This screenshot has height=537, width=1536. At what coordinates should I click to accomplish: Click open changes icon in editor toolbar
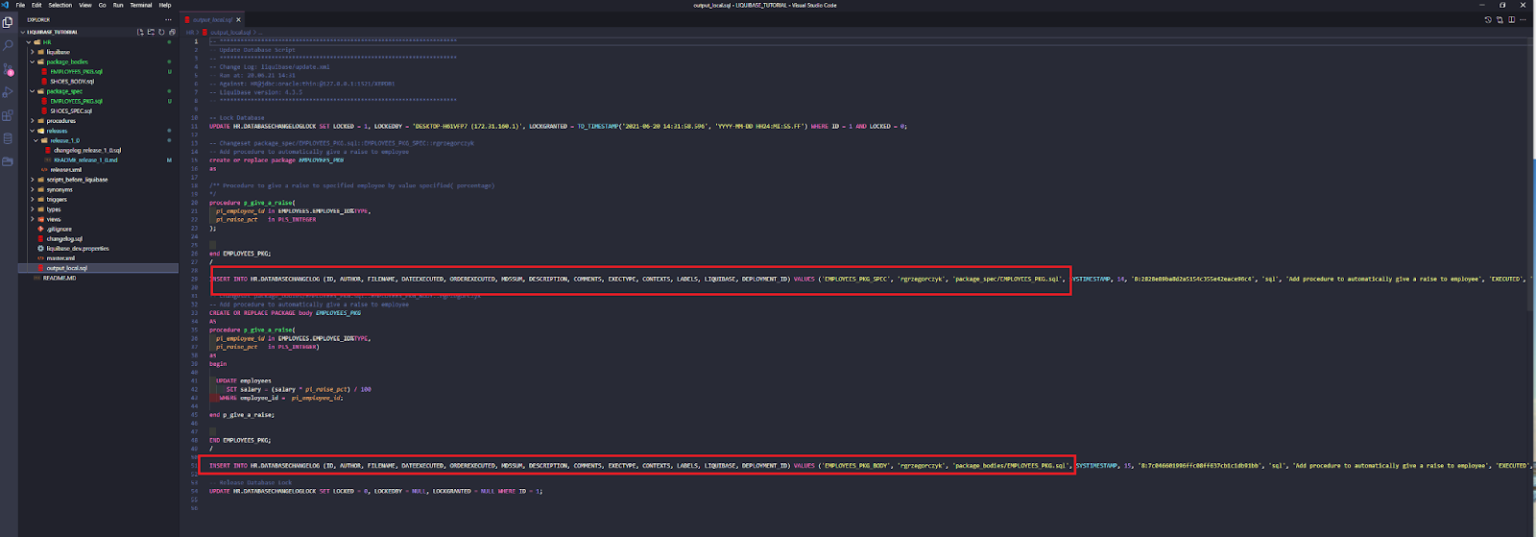coord(1498,19)
